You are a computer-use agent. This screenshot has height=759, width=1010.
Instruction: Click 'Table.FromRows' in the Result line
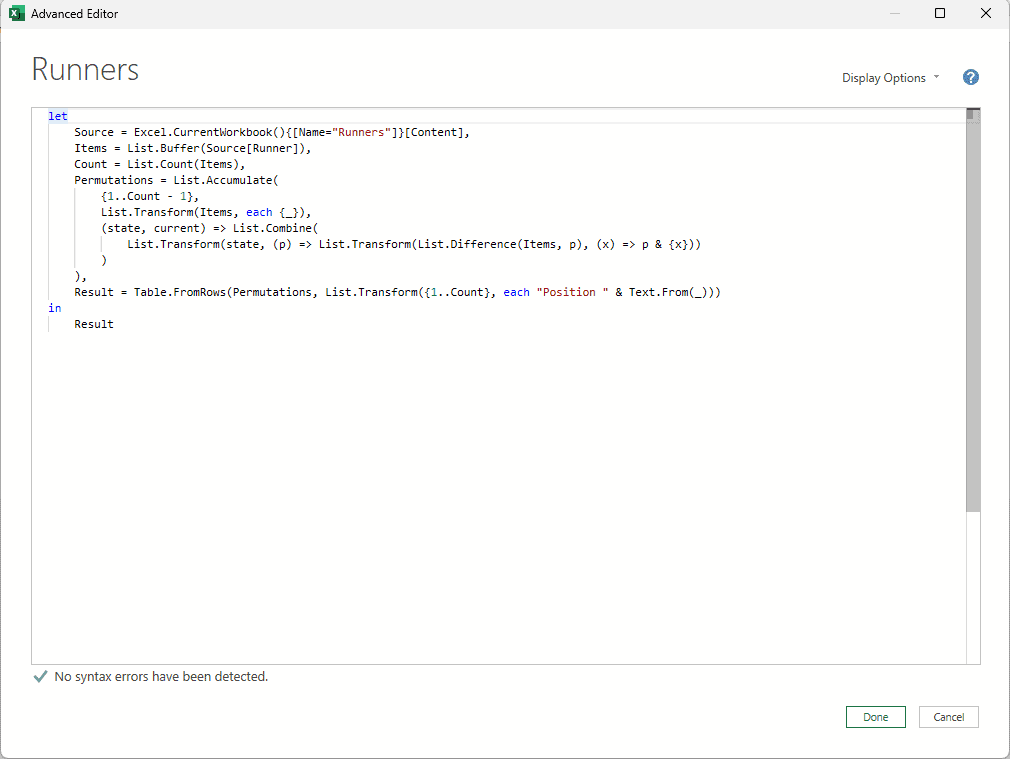(180, 292)
